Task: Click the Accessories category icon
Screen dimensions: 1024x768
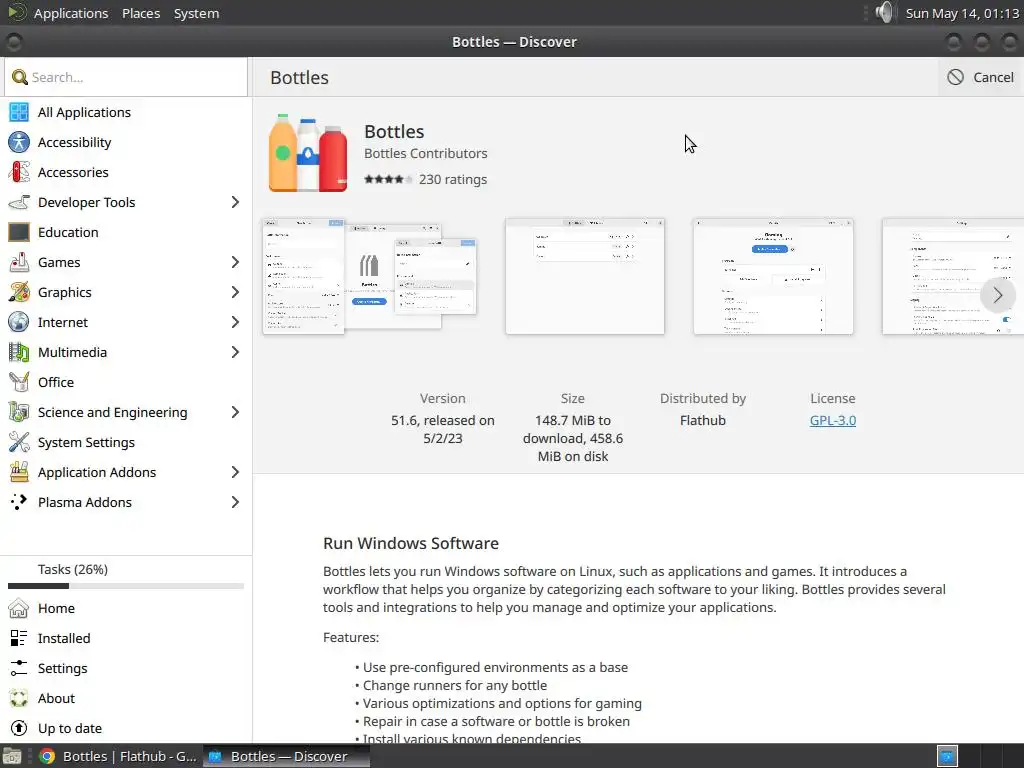Action: tap(19, 172)
